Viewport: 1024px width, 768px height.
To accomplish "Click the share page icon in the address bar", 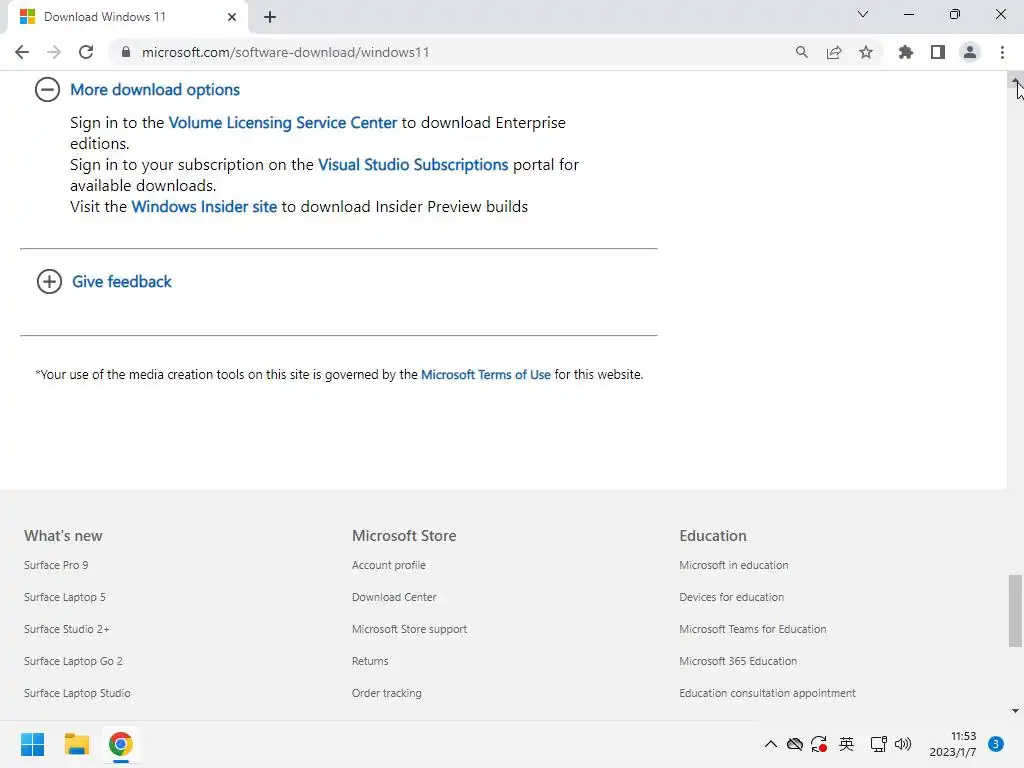I will (834, 52).
